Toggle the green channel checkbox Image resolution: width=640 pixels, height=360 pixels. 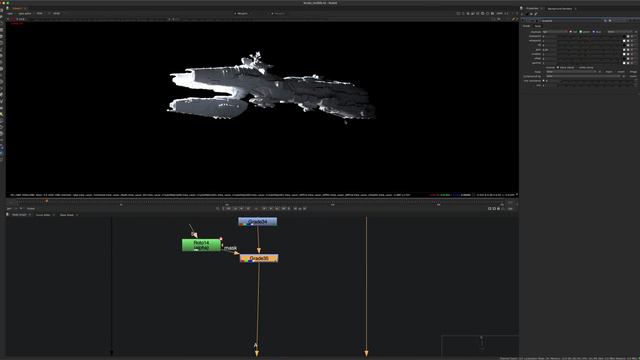[581, 32]
